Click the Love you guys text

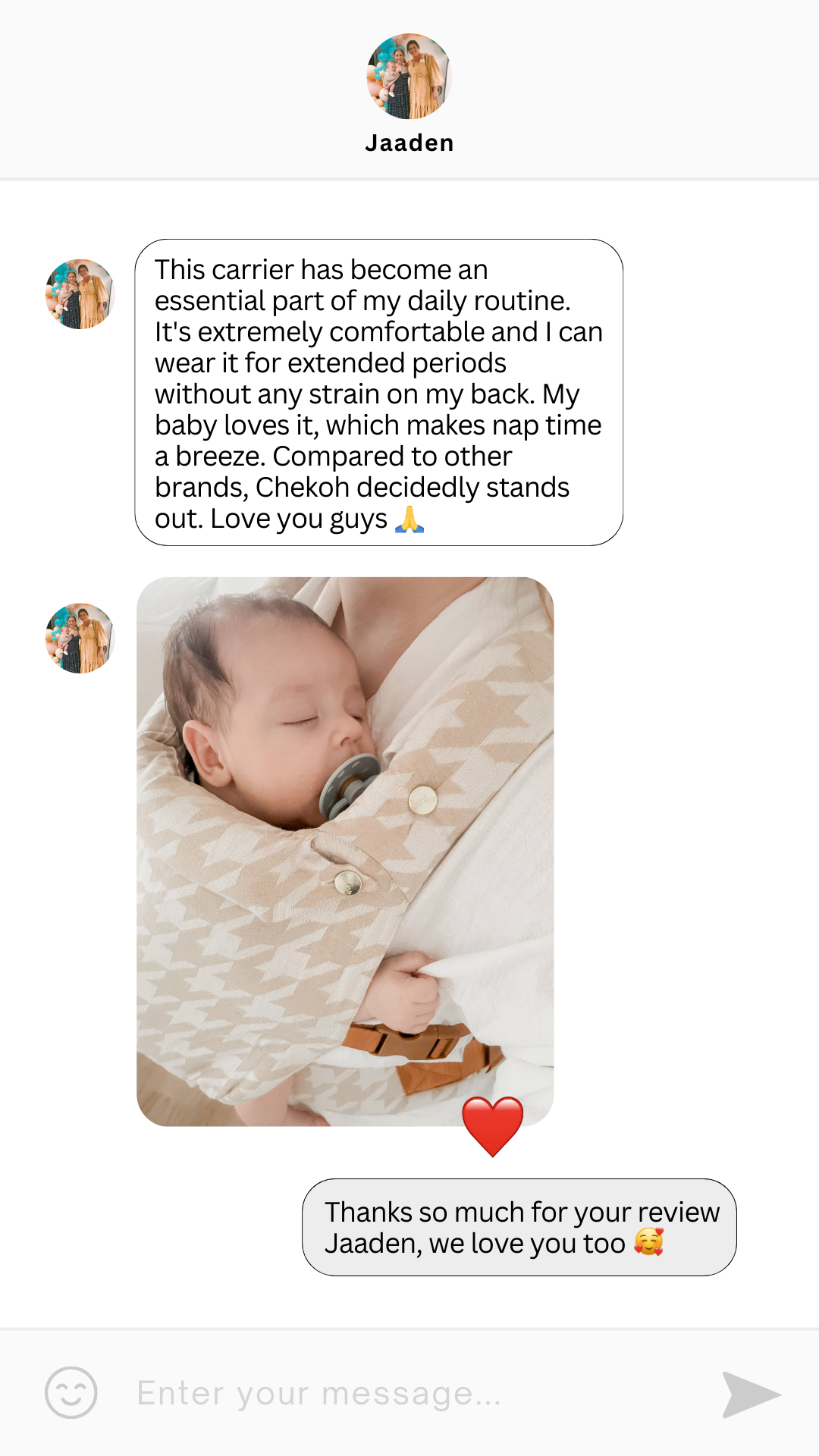(300, 519)
